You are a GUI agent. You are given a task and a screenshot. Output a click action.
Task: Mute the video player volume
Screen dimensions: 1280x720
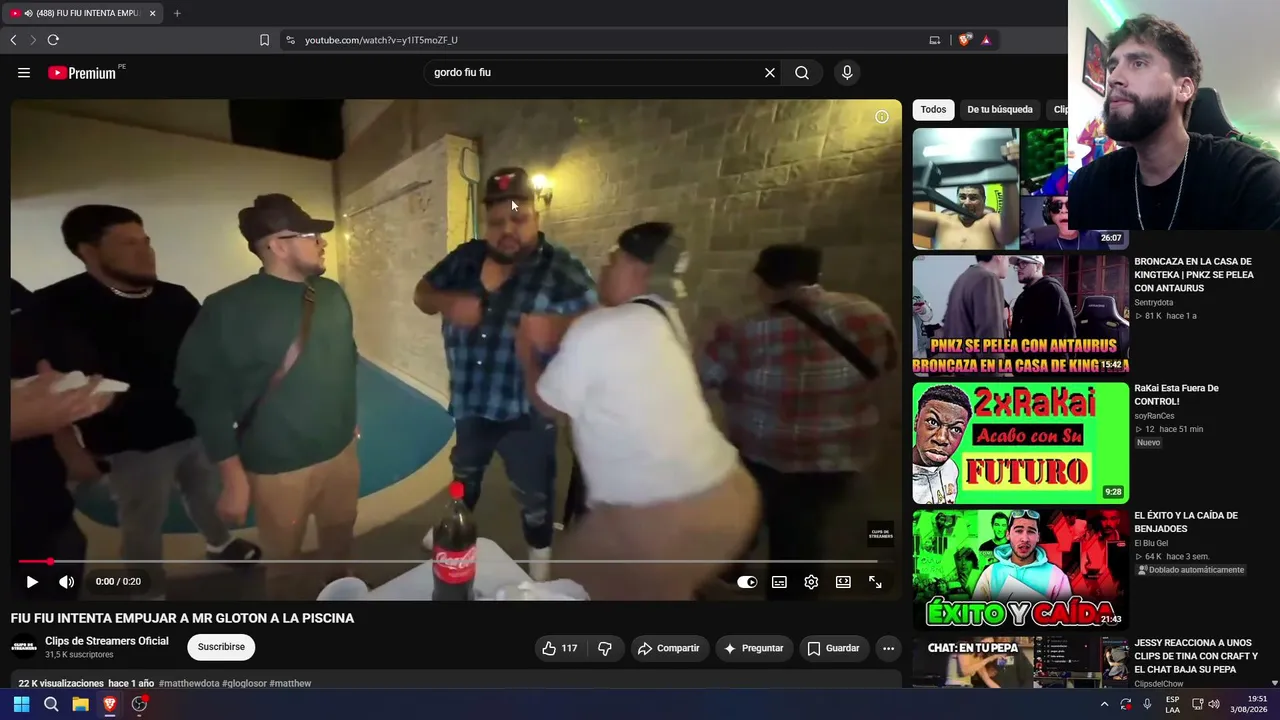click(66, 582)
